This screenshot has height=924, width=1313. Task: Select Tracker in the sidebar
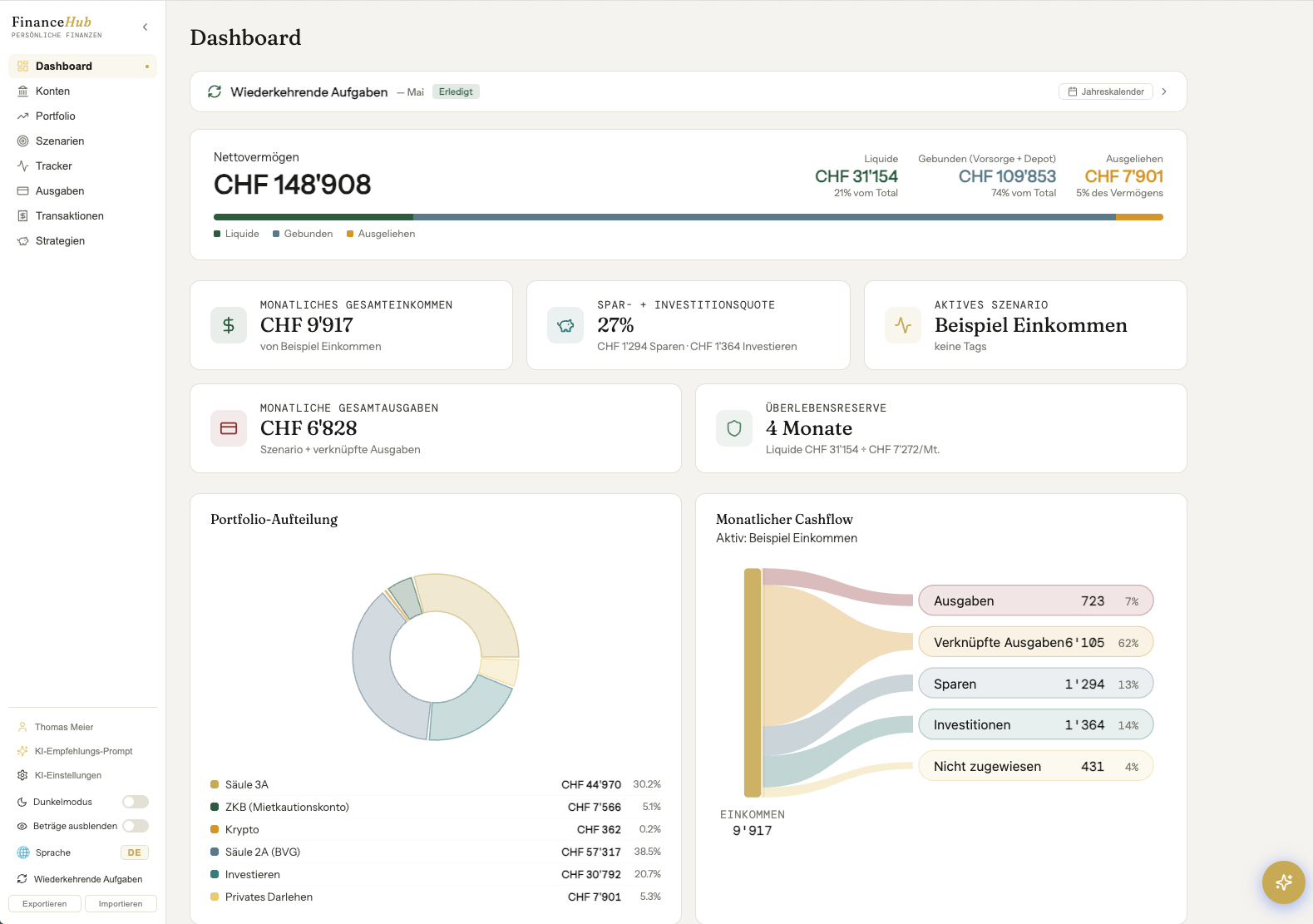[x=82, y=166]
